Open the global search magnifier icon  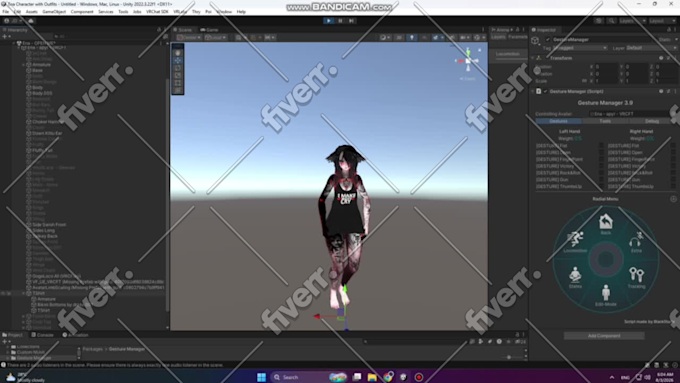(611, 21)
